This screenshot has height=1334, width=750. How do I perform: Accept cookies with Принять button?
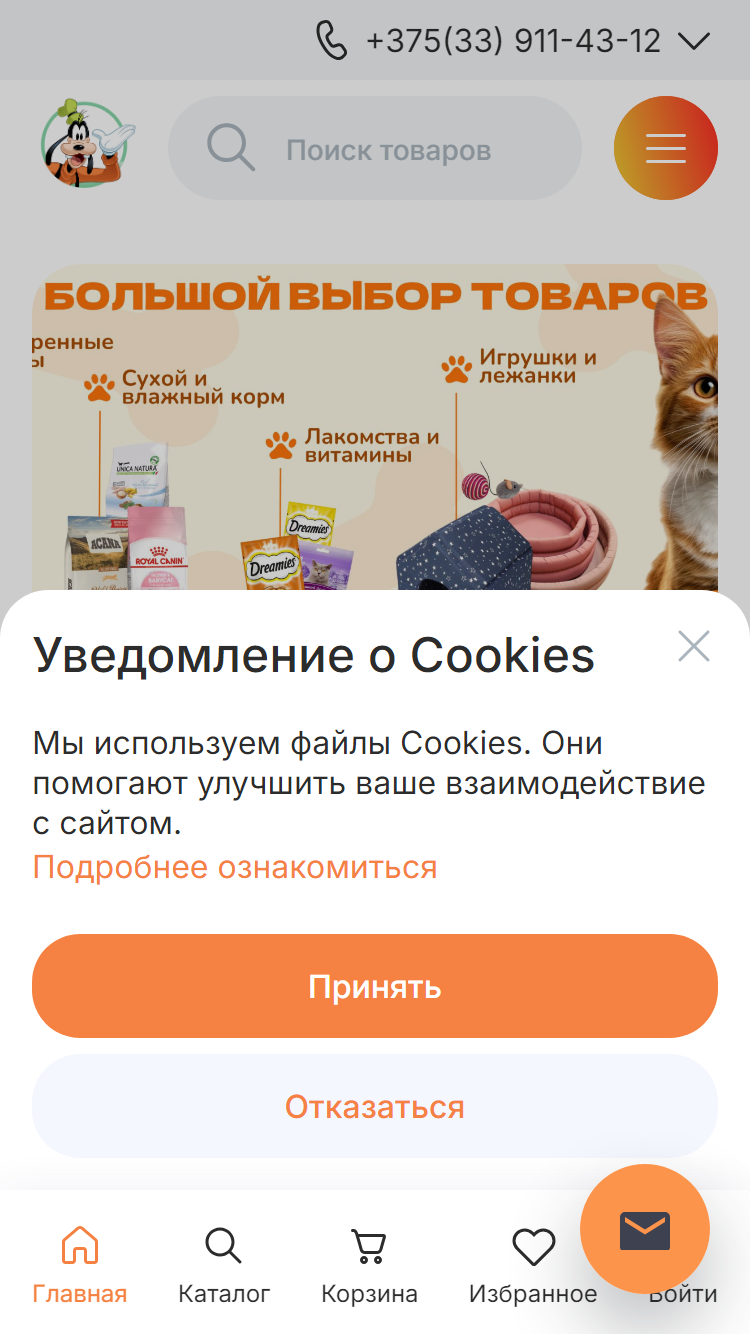pos(375,986)
